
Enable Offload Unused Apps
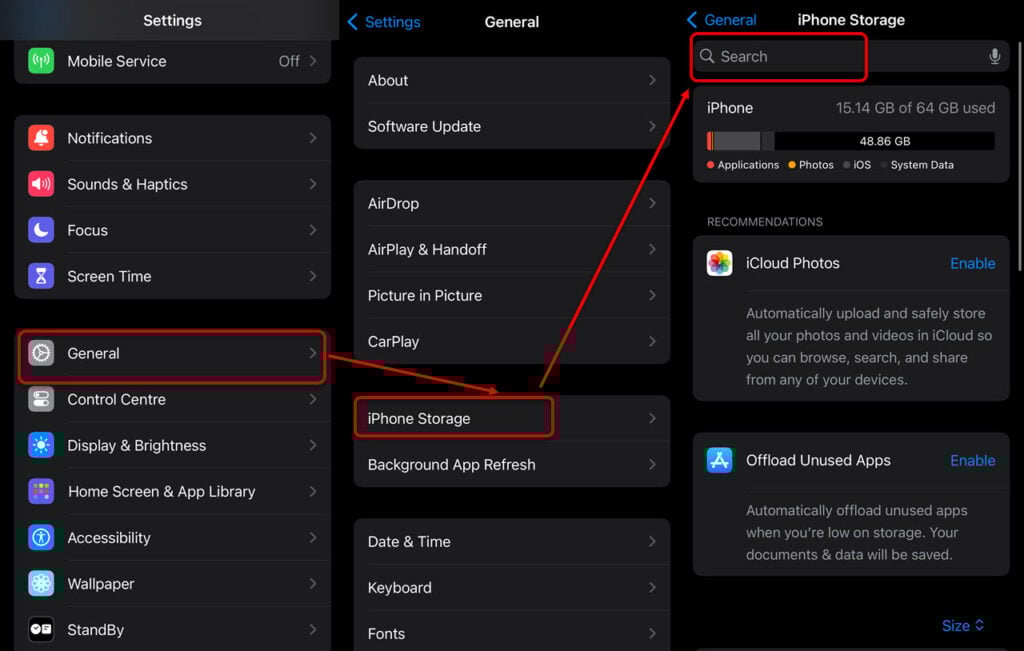click(972, 460)
